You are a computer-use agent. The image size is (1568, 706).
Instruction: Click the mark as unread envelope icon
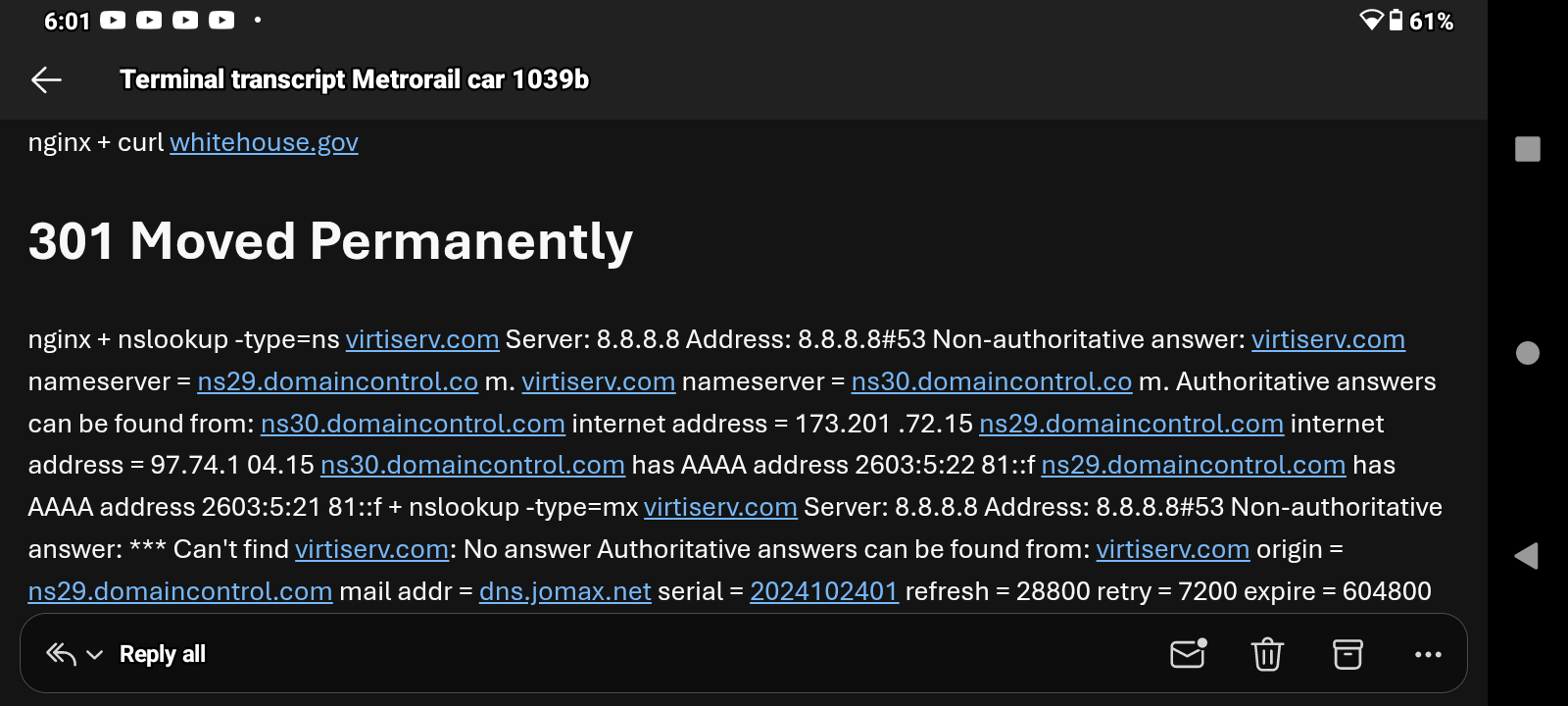click(1188, 654)
